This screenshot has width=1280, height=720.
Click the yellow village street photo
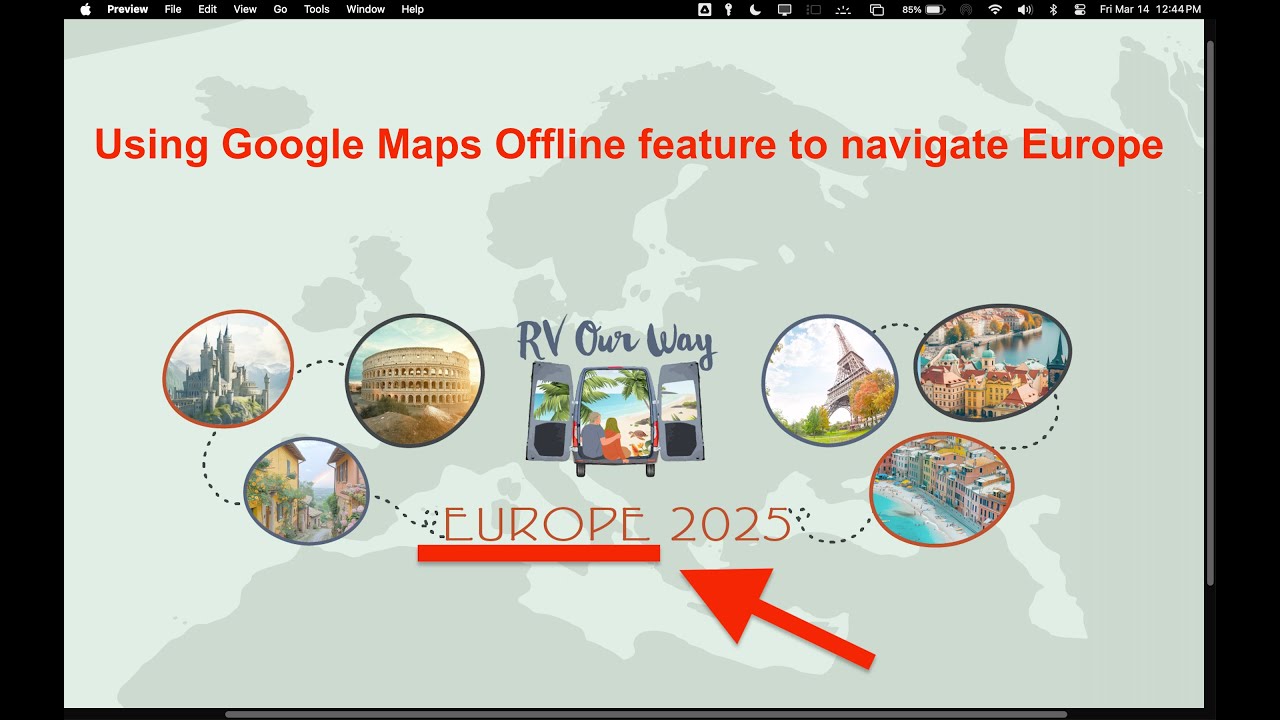[306, 491]
